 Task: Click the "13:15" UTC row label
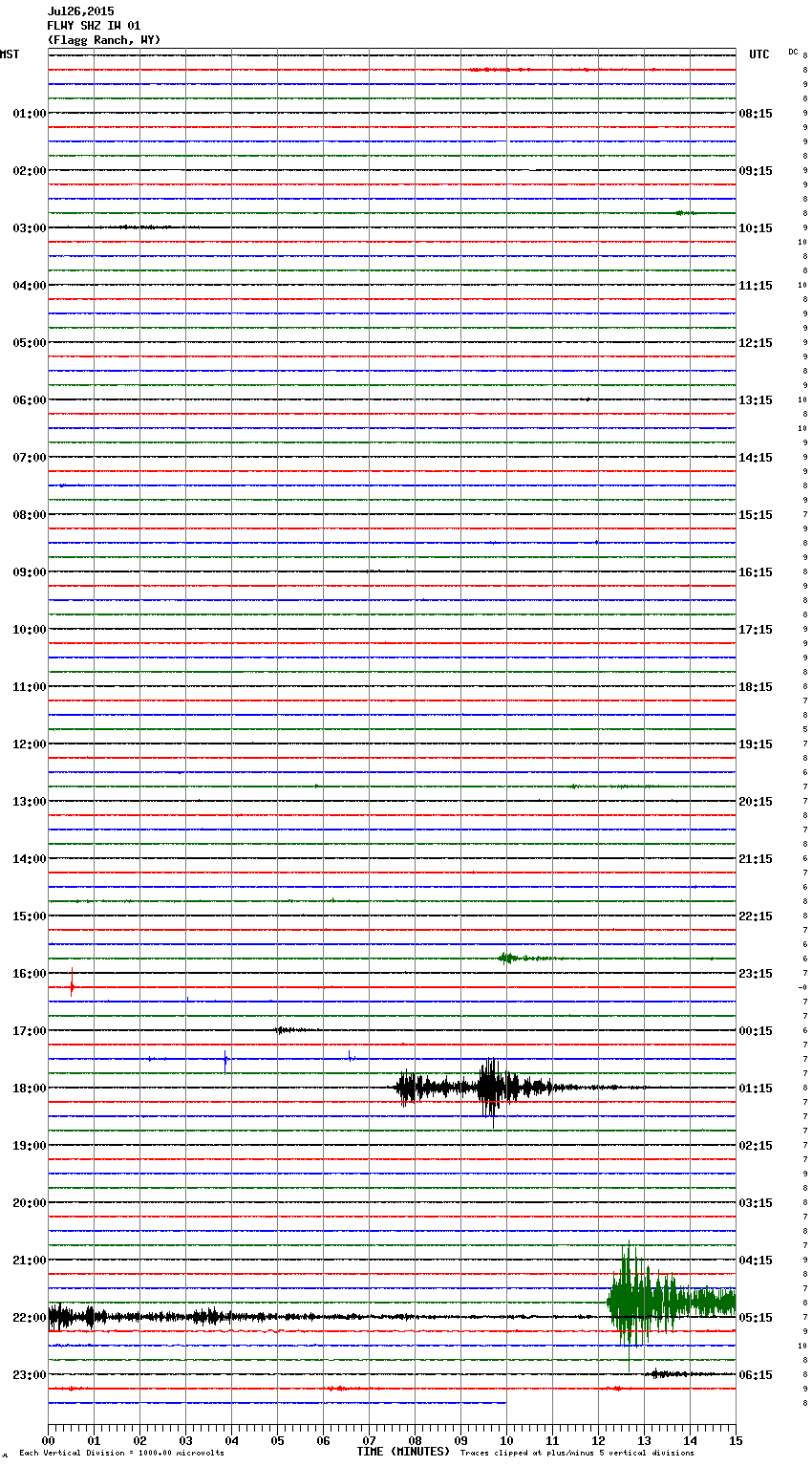click(x=756, y=400)
